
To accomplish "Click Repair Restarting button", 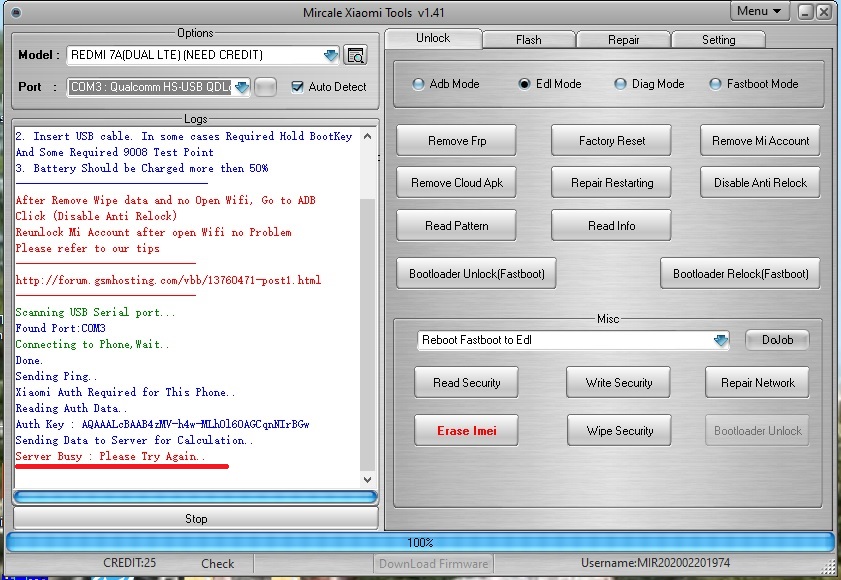I will [x=611, y=182].
